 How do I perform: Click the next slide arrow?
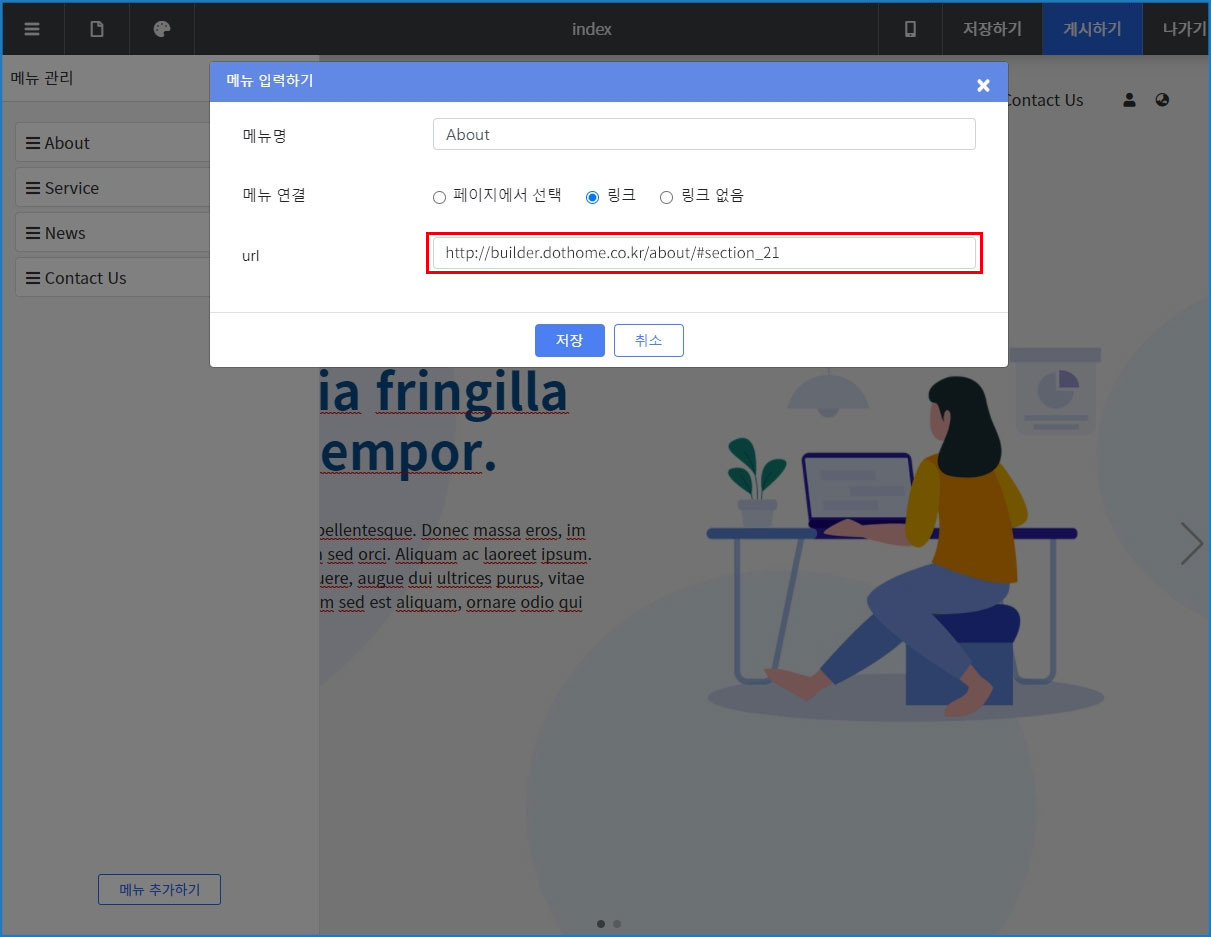1190,543
